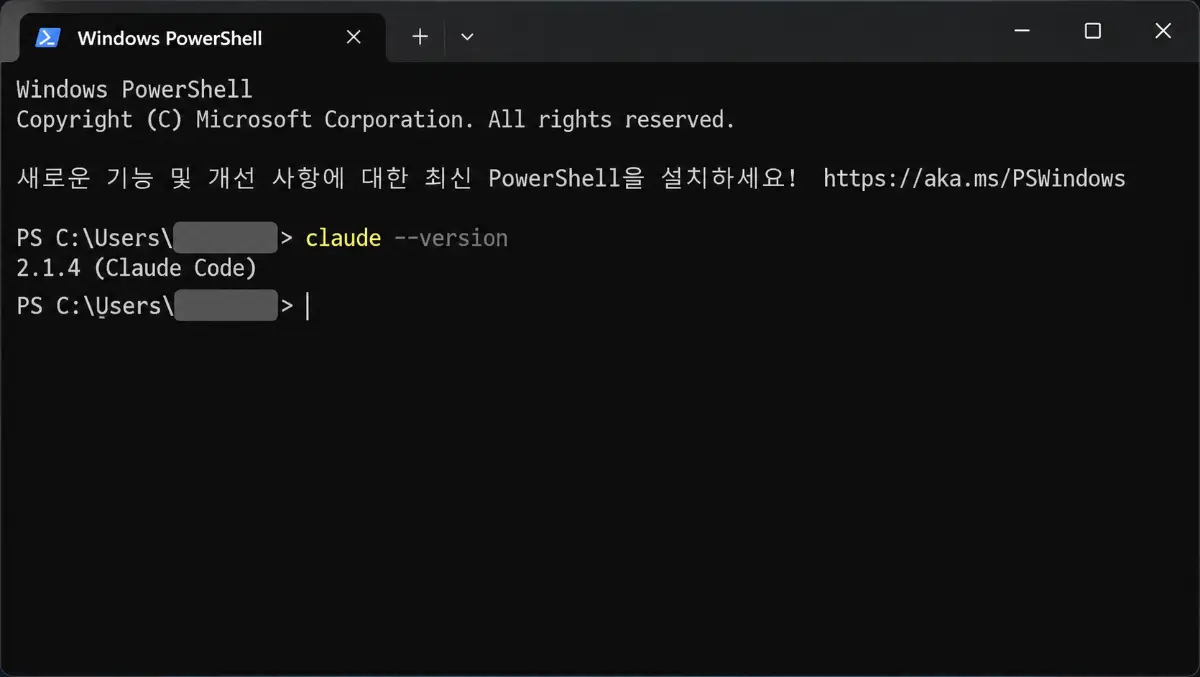The image size is (1200, 677).
Task: Click the '--version' argument text
Action: tap(451, 238)
